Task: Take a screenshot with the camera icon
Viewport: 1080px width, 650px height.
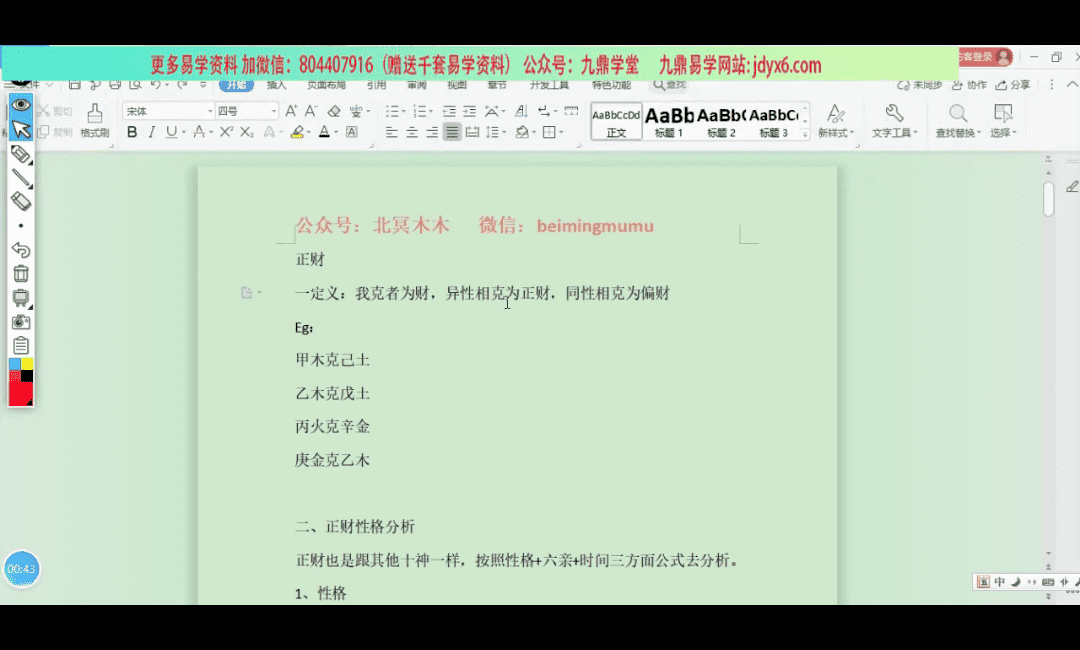Action: pos(21,322)
